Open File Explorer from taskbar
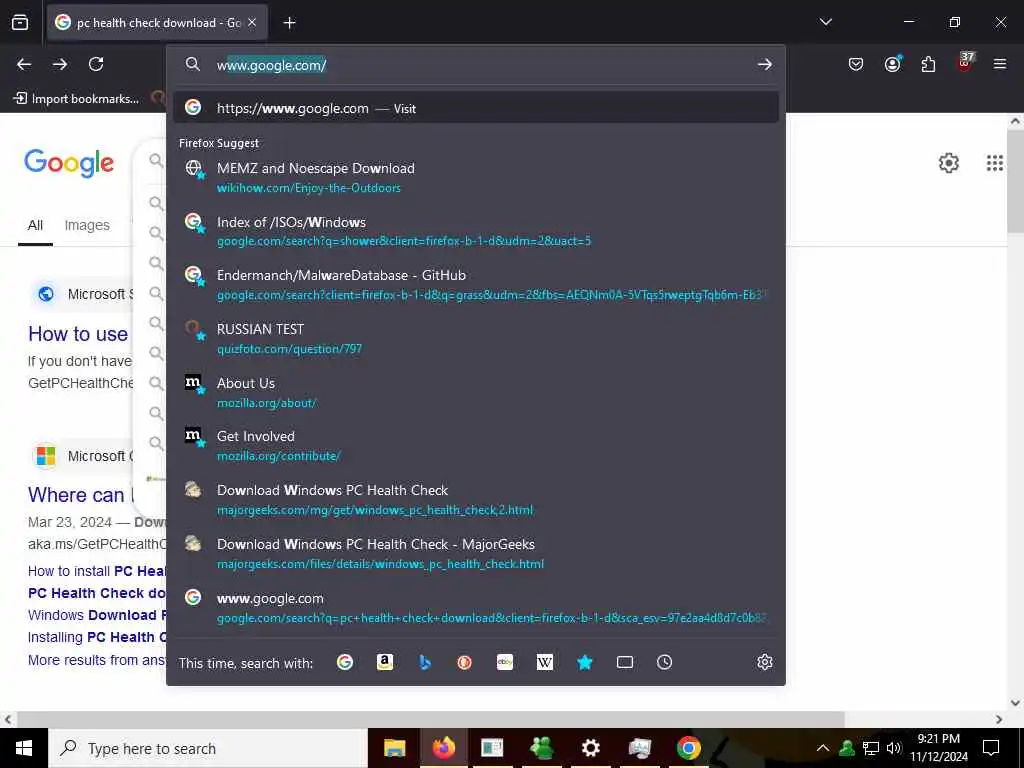The height and width of the screenshot is (768, 1024). pos(394,748)
